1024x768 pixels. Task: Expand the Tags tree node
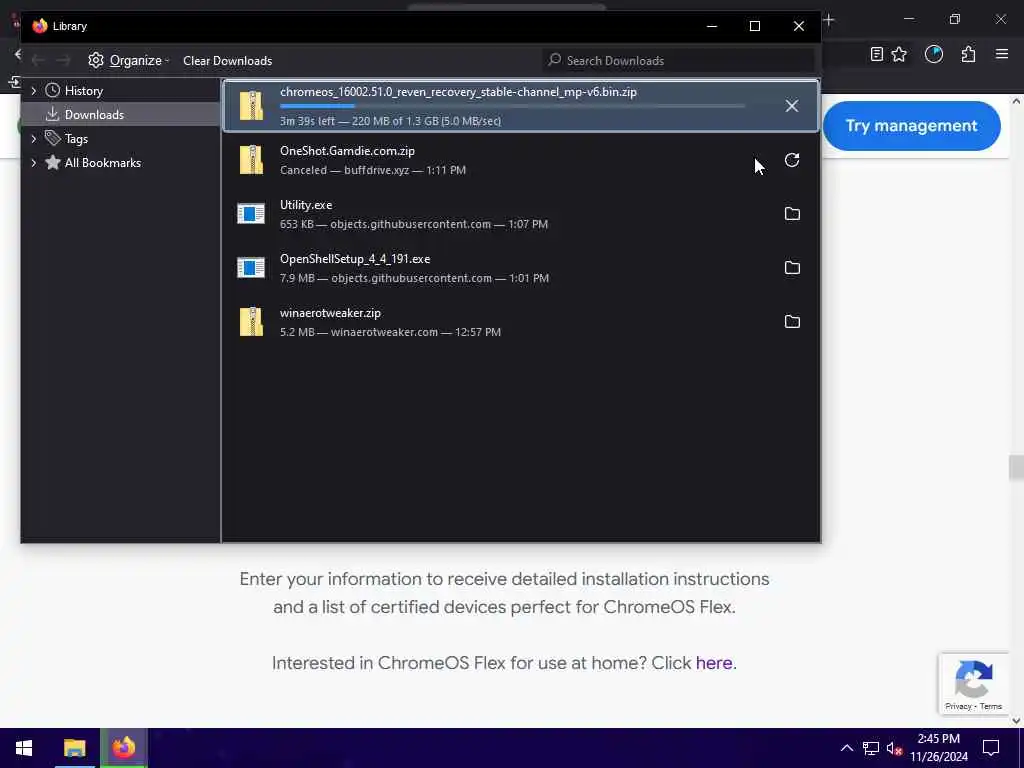click(x=33, y=138)
